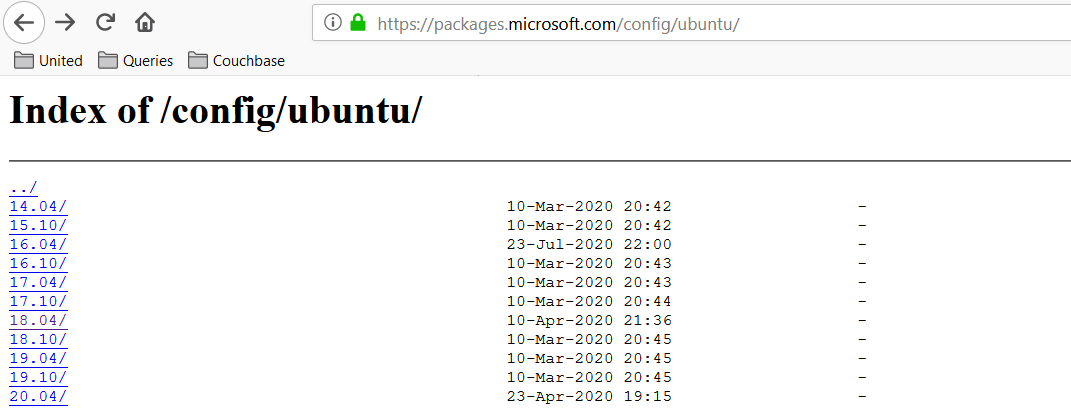
Task: Open the 18.04/ directory link
Action: pos(38,320)
